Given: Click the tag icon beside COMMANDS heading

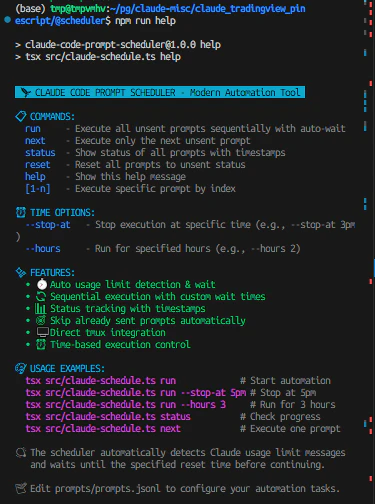Looking at the screenshot, I should 21,116.
